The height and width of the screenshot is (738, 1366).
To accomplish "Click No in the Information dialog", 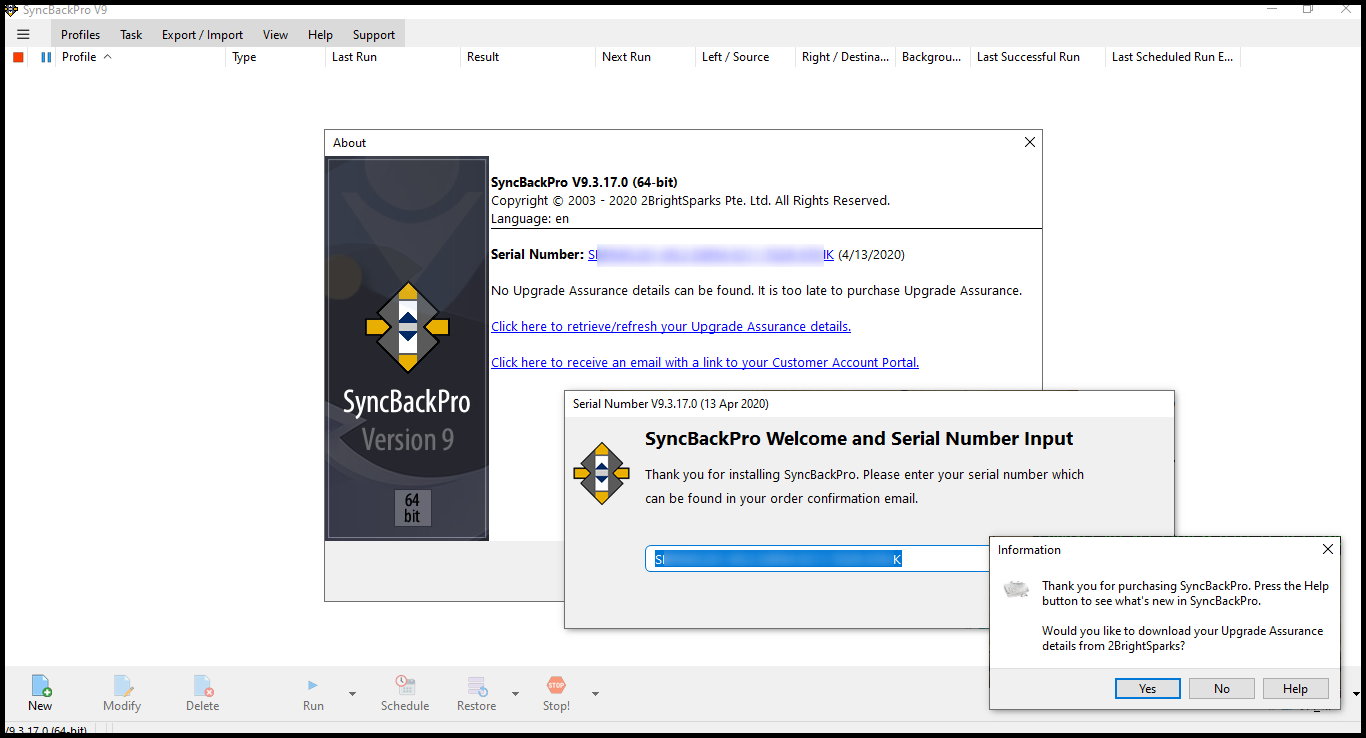I will point(1222,689).
